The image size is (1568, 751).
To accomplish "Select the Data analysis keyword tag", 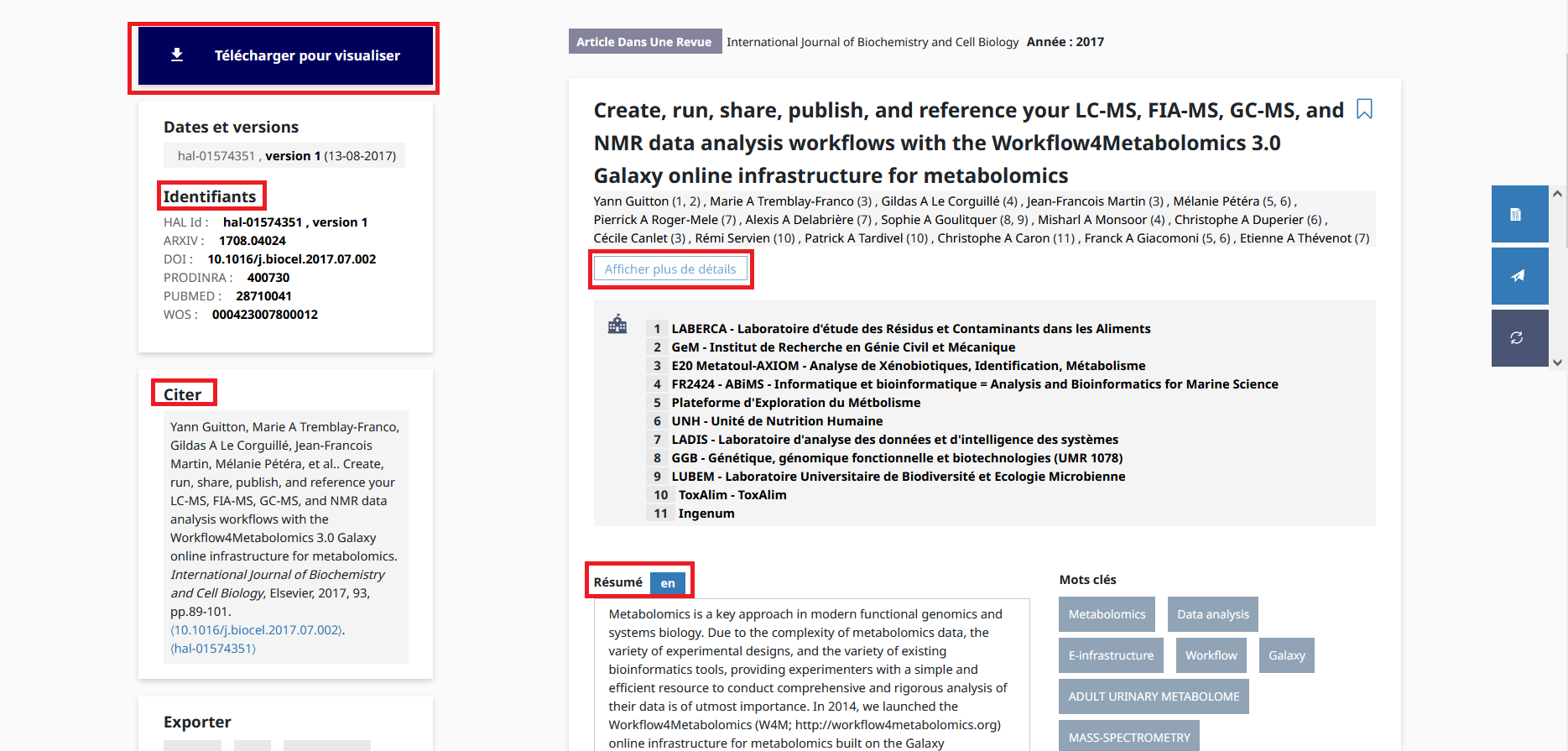I will [1213, 614].
